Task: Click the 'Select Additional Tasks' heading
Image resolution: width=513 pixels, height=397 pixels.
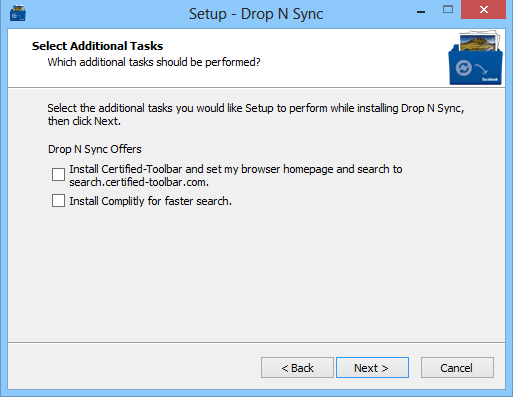Action: pos(97,46)
